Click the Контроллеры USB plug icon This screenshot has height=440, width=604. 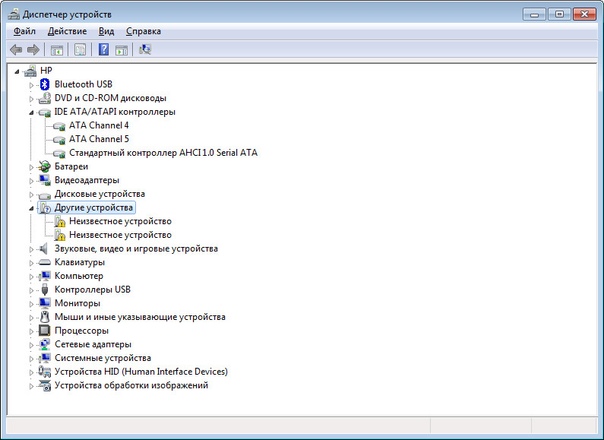click(45, 289)
